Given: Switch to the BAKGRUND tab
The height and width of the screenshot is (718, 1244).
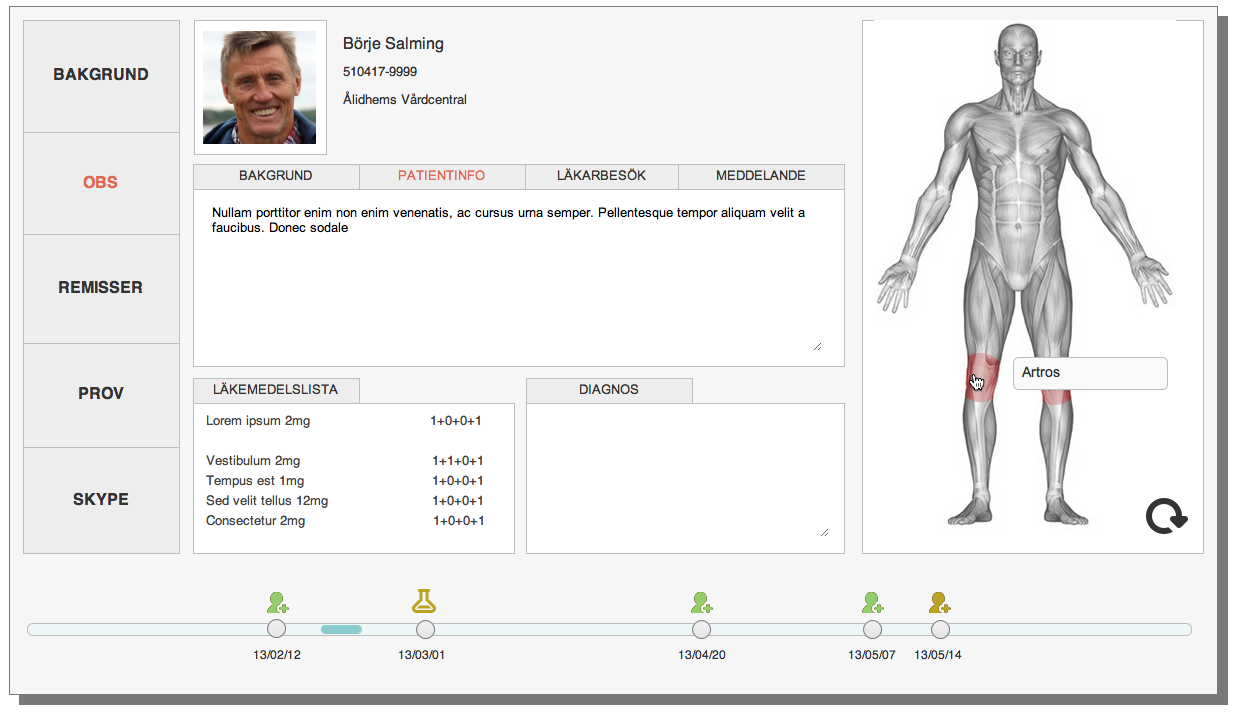Looking at the screenshot, I should 276,176.
